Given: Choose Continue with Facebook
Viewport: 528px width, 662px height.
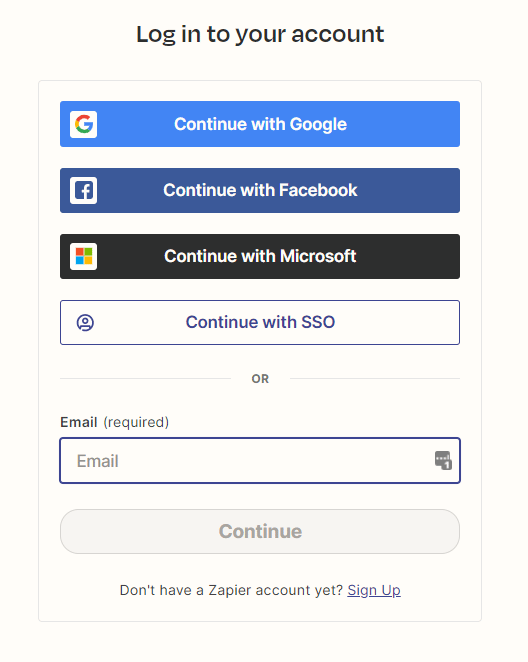Looking at the screenshot, I should 260,190.
